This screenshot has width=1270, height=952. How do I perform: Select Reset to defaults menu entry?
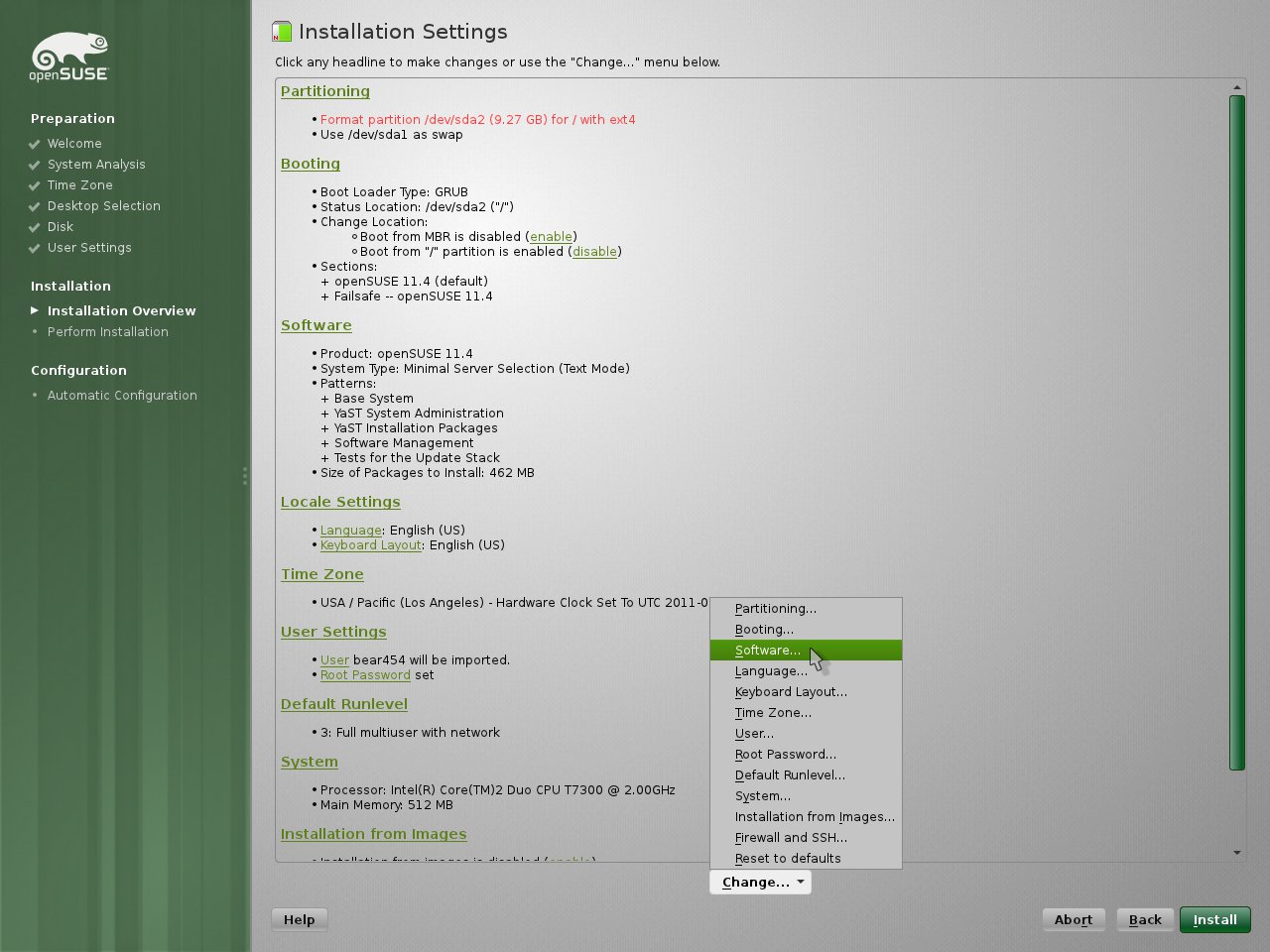(x=806, y=859)
